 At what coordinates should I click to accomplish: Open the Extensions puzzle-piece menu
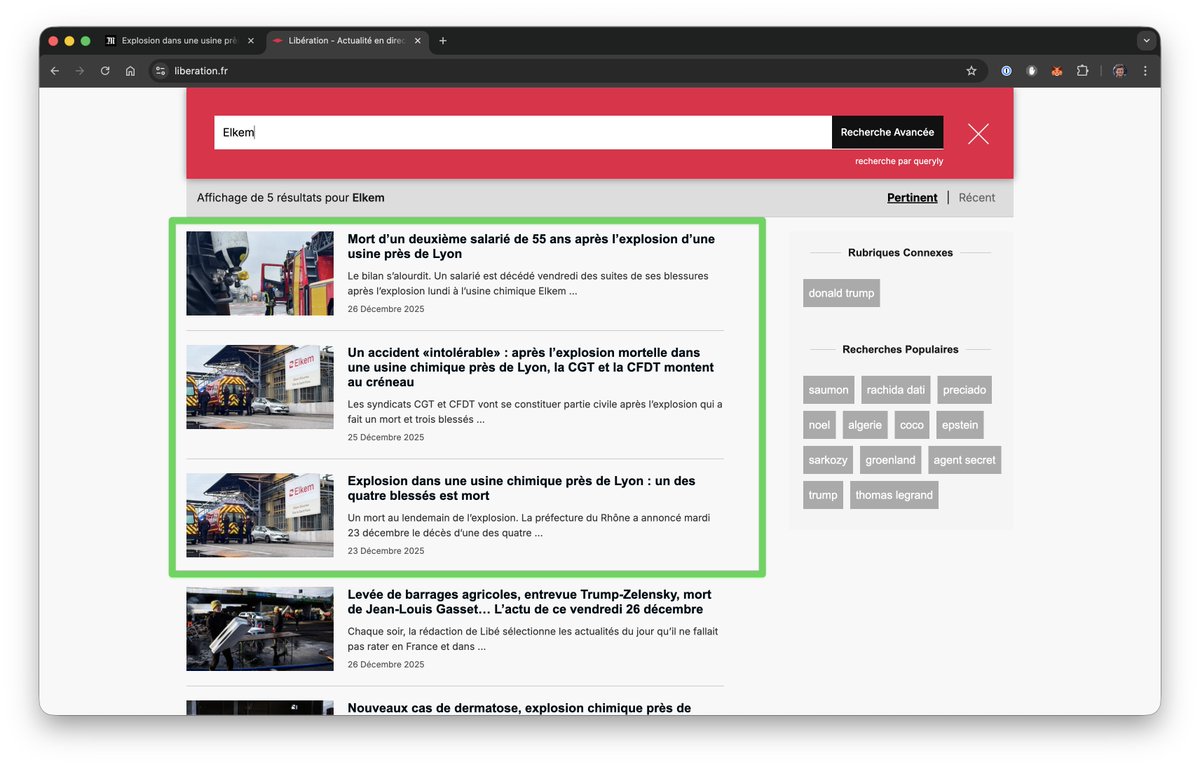(1082, 71)
